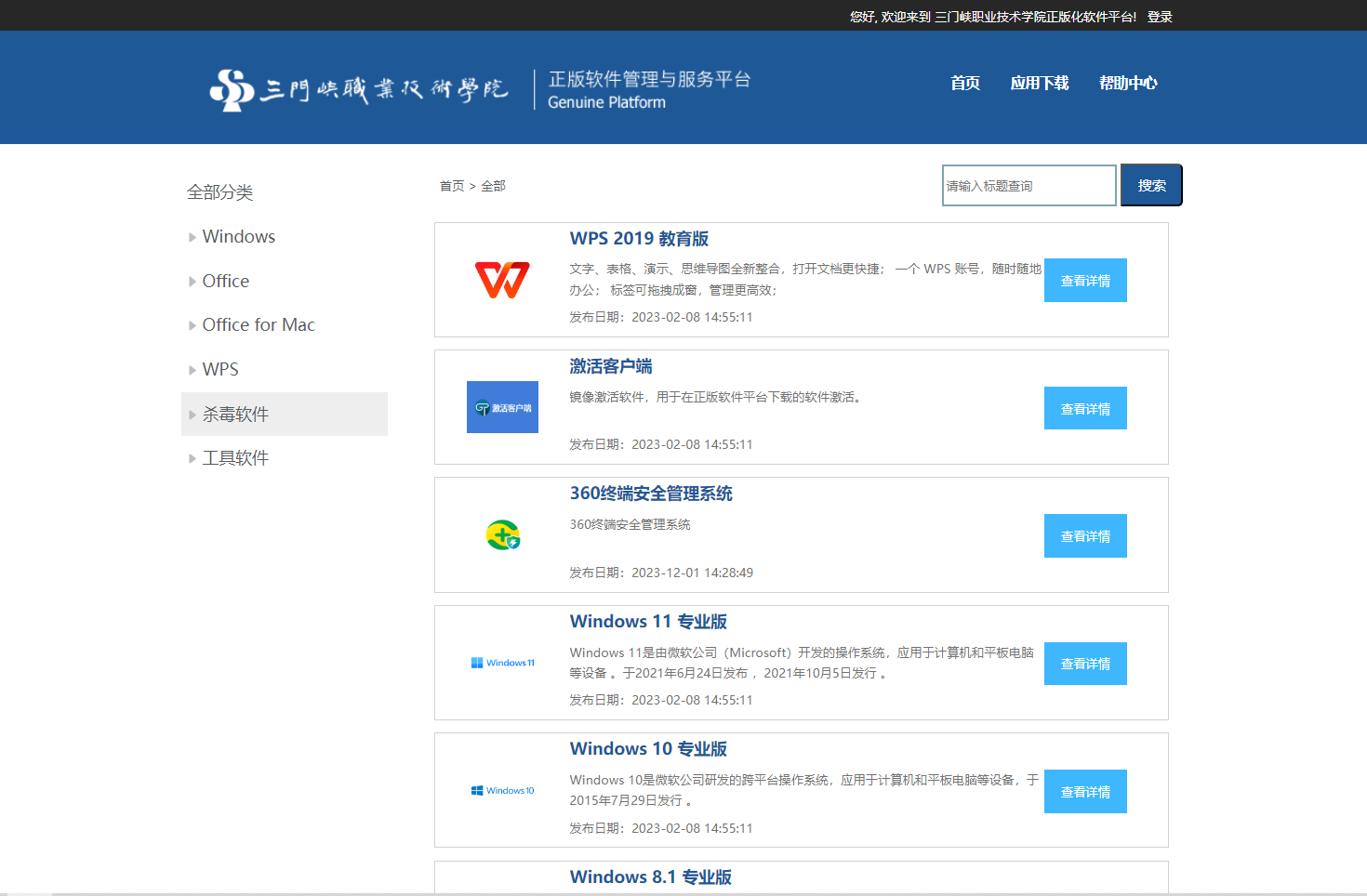Select the 工具软件 category
Screen dimensions: 1367x896
tap(235, 458)
